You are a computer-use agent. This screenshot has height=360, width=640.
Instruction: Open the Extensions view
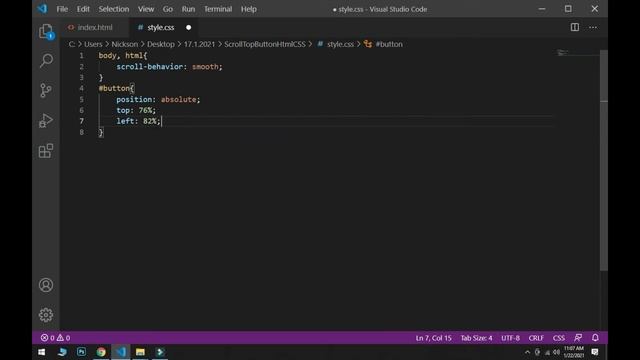46,151
